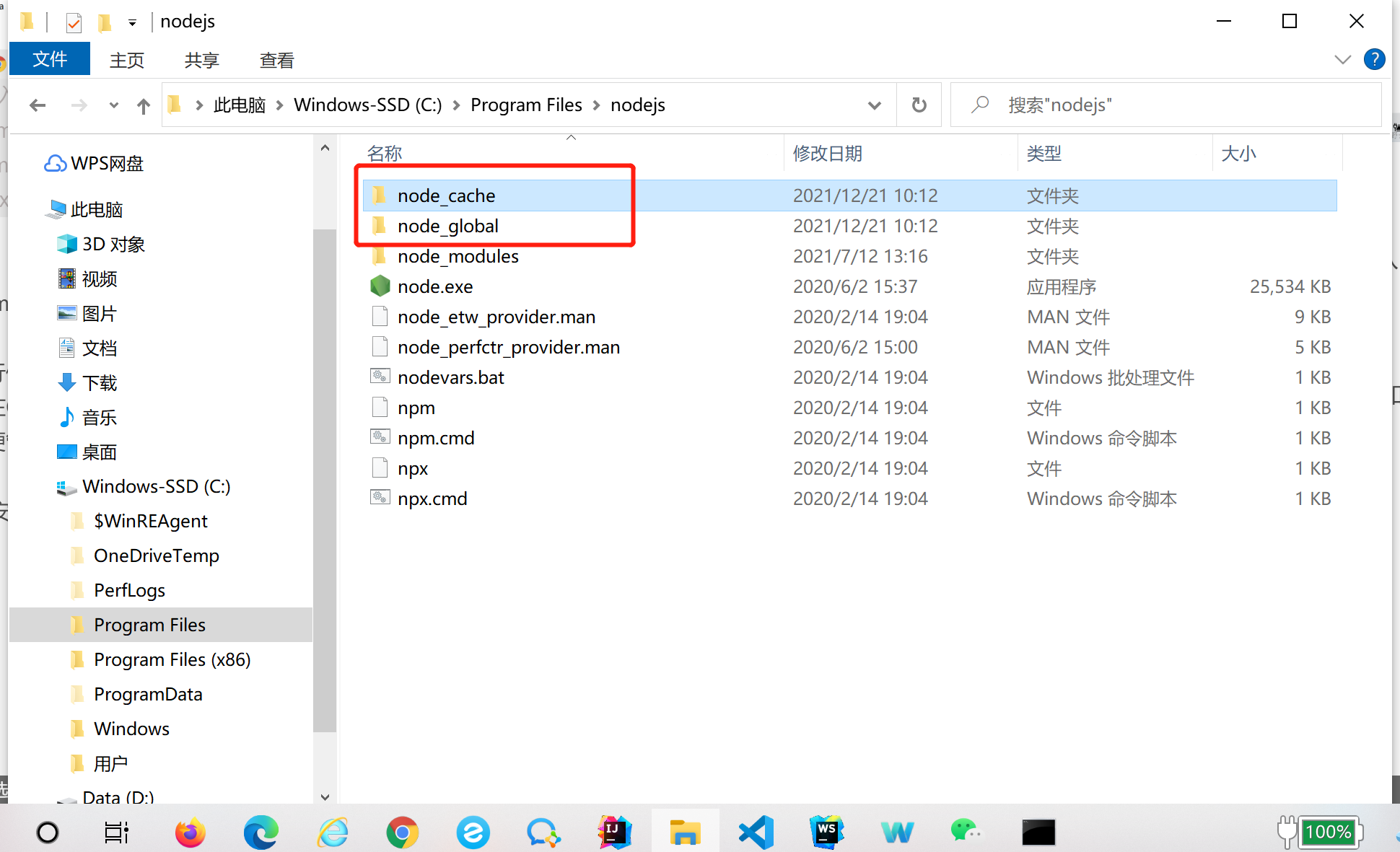Open the 文件 ribbon tab
1400x852 pixels.
(50, 59)
